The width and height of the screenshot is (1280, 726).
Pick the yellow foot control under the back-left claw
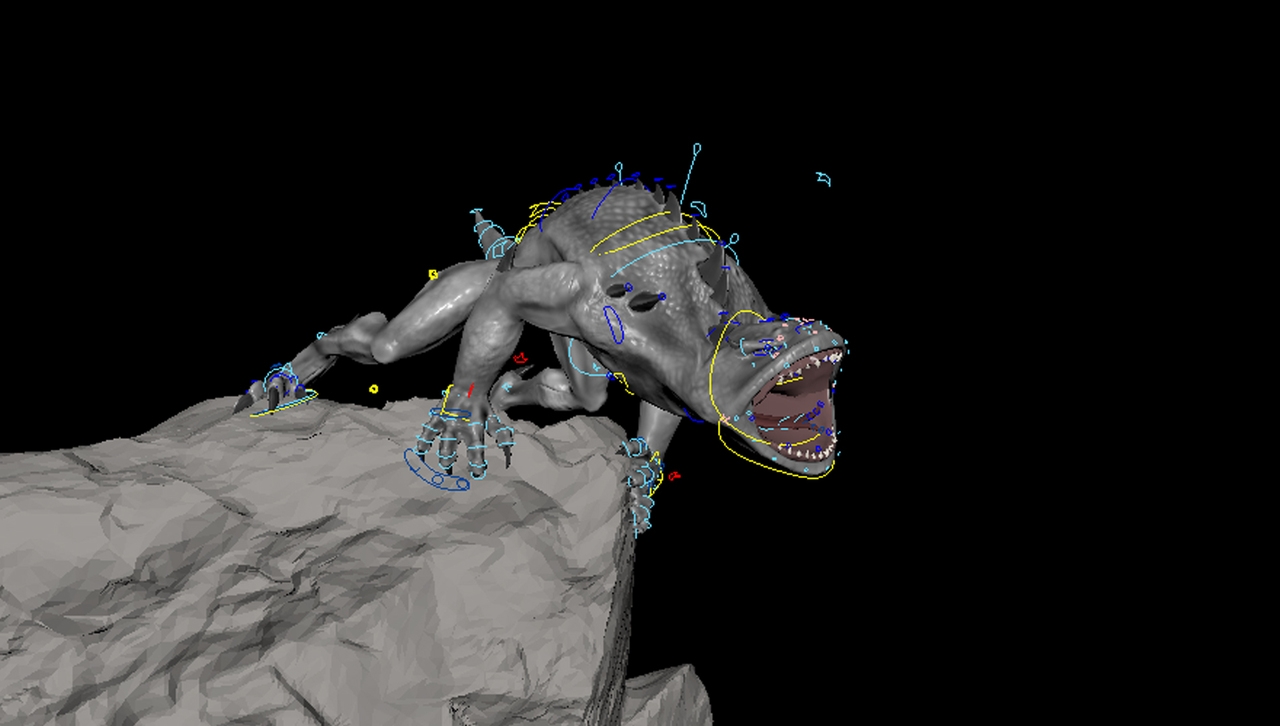[283, 405]
